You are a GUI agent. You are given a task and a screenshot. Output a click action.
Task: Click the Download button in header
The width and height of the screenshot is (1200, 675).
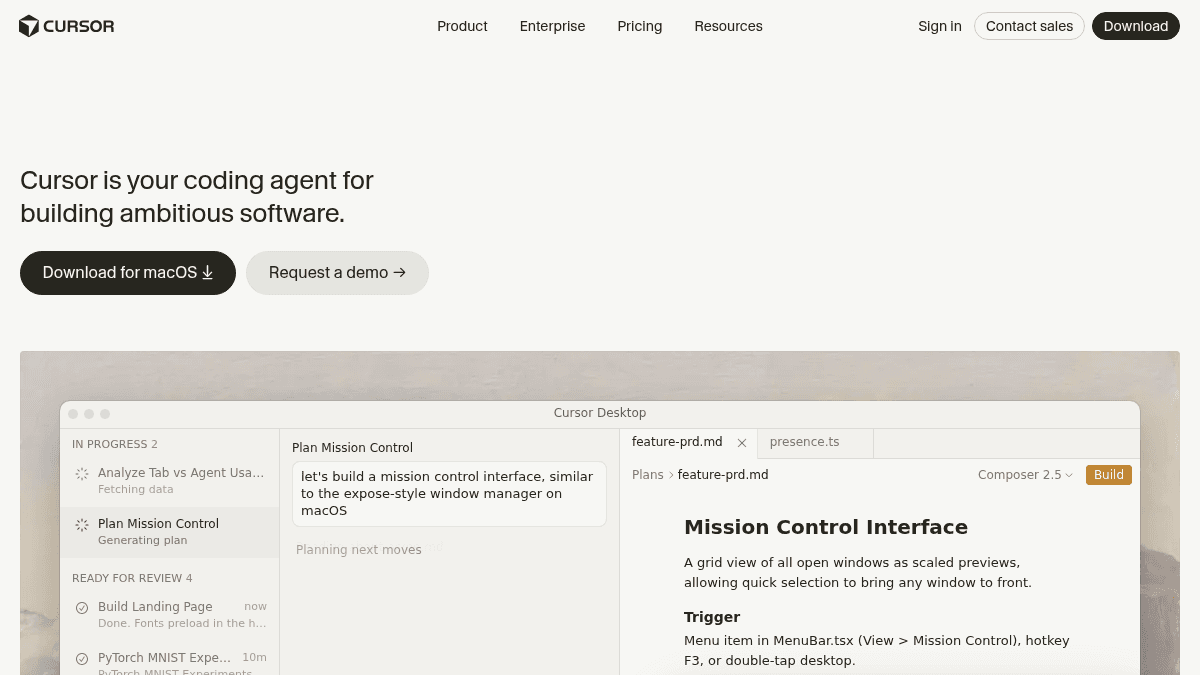(x=1136, y=26)
